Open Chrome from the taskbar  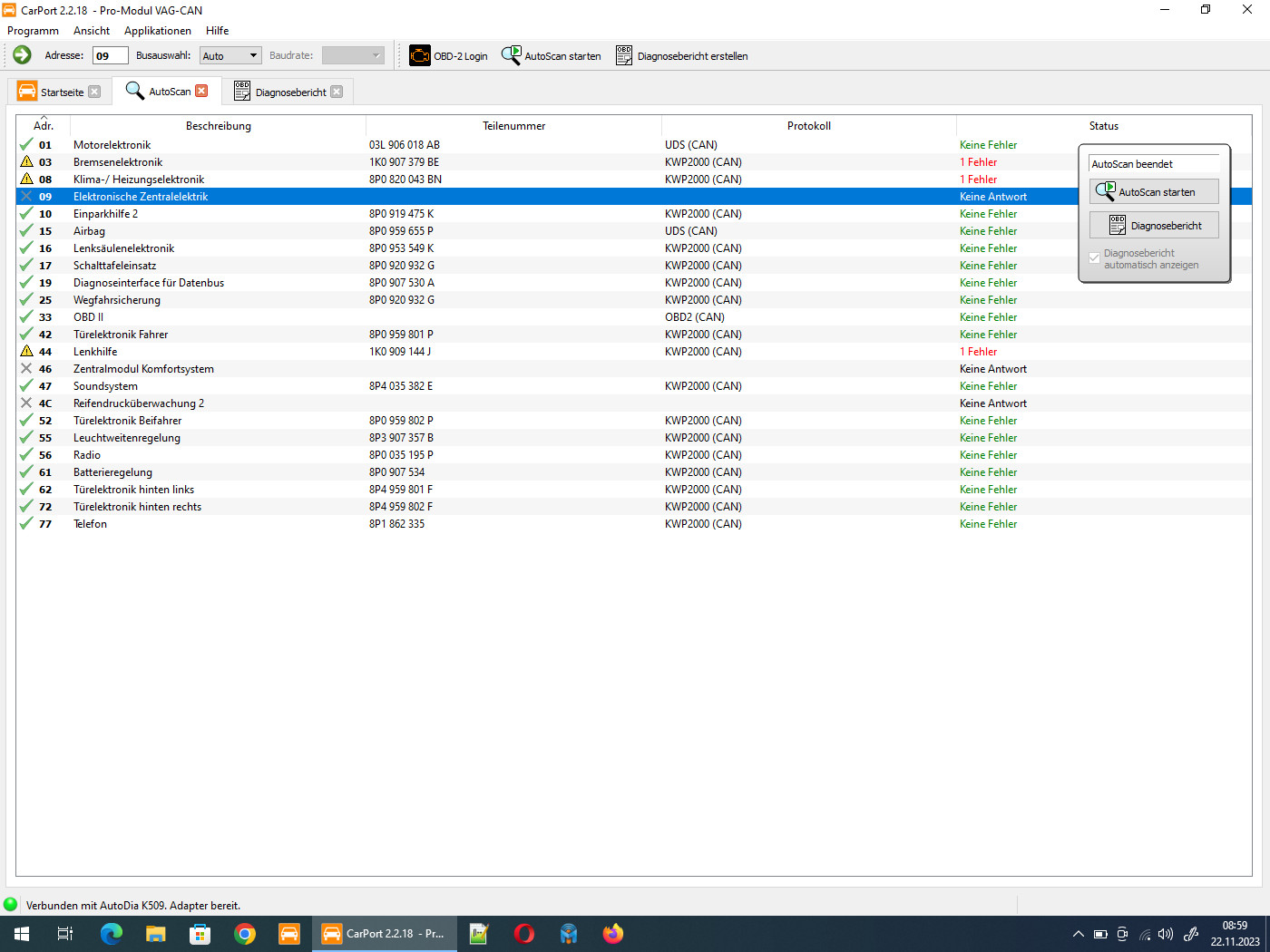244,934
